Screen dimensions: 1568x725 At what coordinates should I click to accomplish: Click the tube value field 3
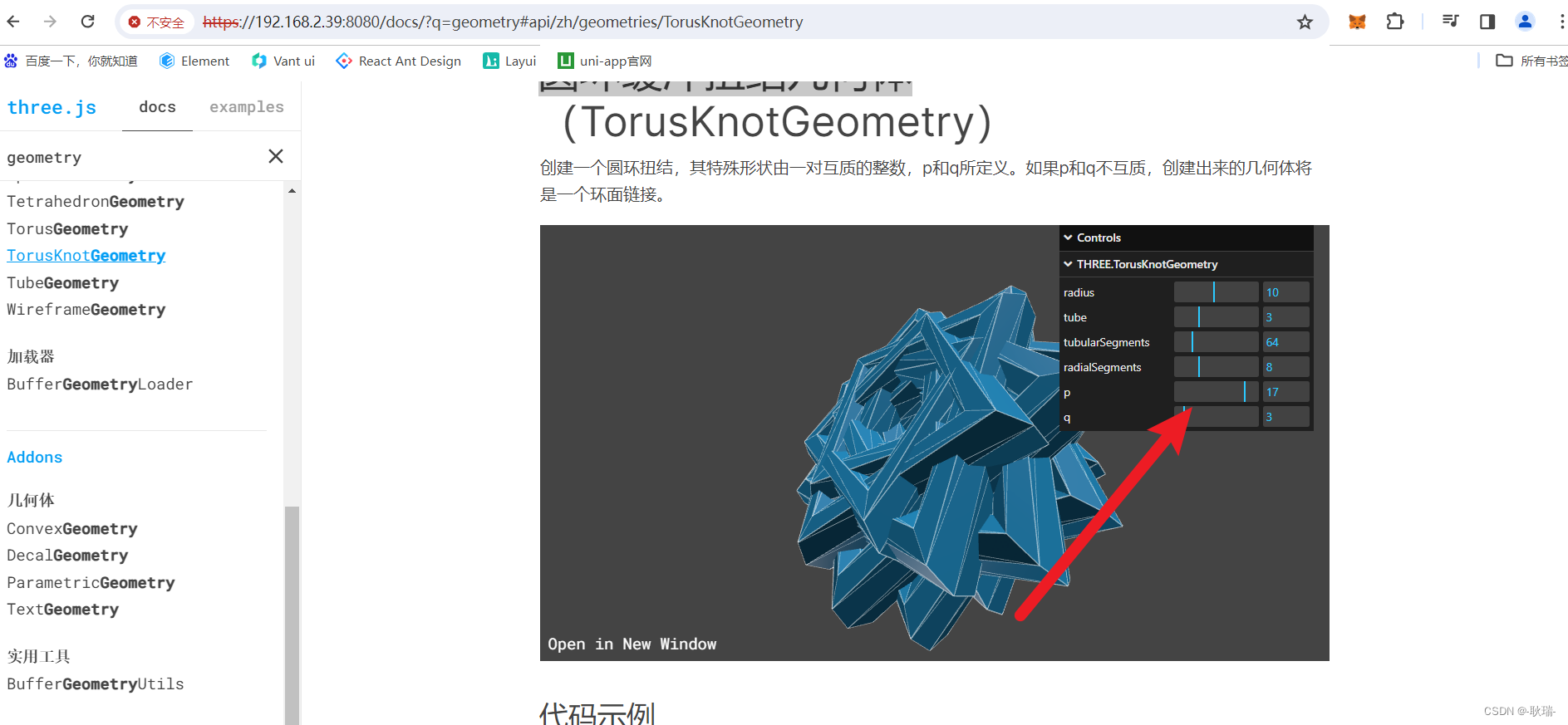1286,317
